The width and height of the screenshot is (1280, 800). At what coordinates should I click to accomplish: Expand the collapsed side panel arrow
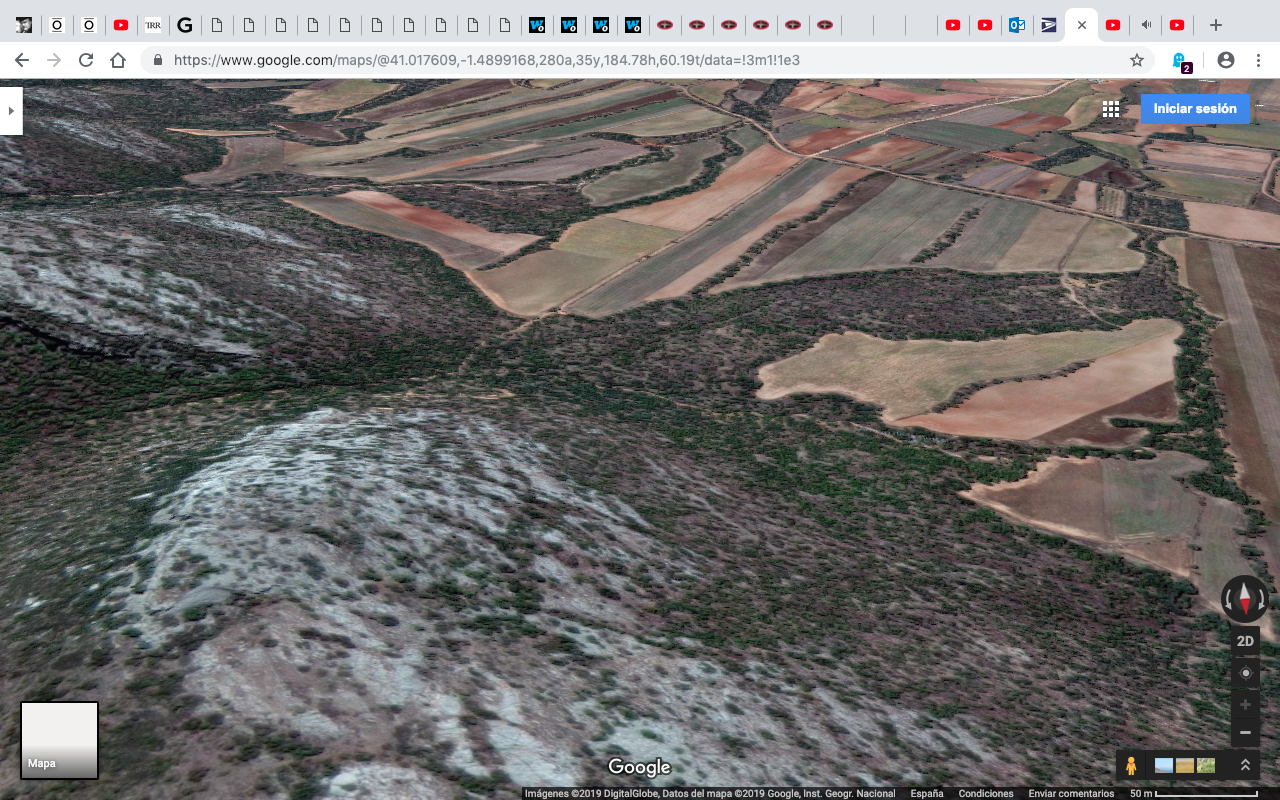pyautogui.click(x=11, y=111)
